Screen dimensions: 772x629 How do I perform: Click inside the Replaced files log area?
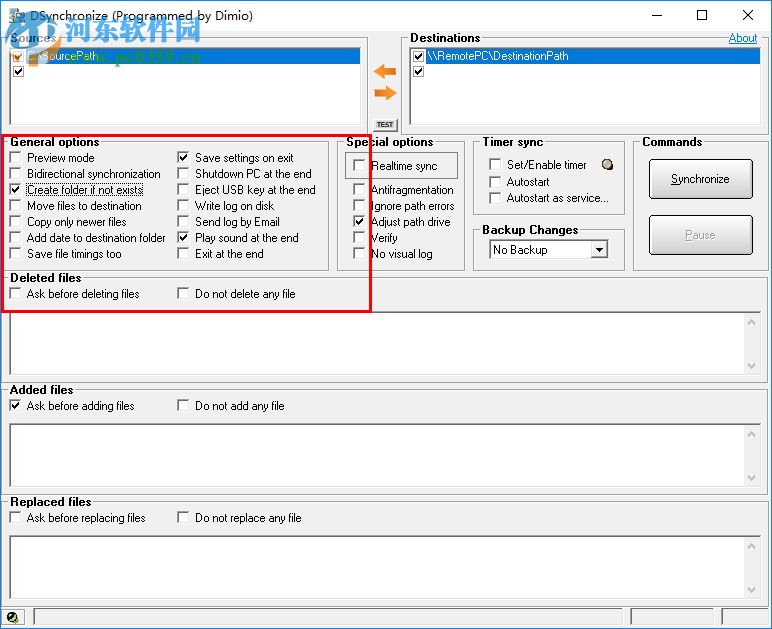point(378,567)
